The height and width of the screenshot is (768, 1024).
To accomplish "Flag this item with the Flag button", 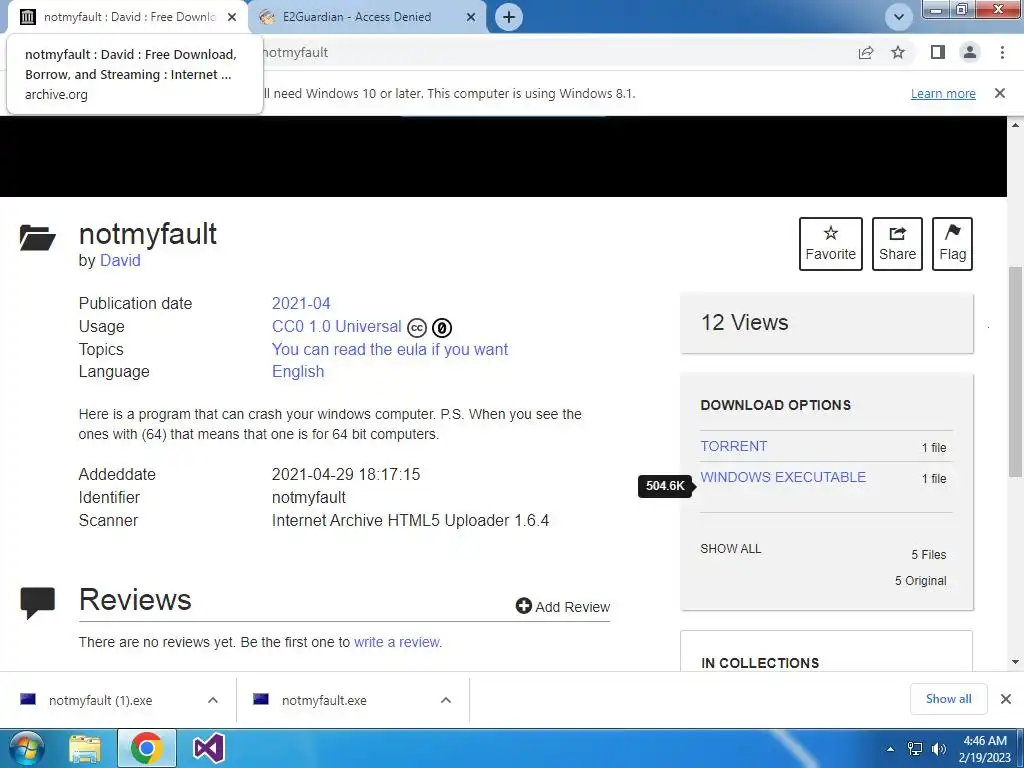I will coord(952,244).
